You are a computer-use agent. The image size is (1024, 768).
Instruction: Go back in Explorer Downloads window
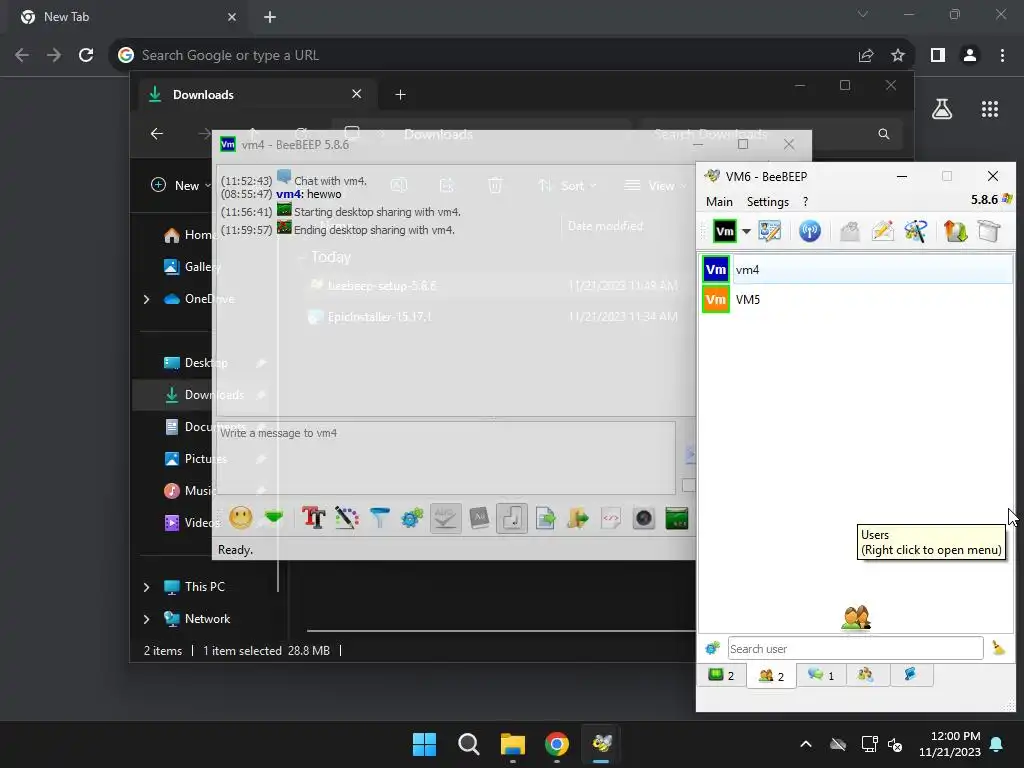[x=157, y=134]
